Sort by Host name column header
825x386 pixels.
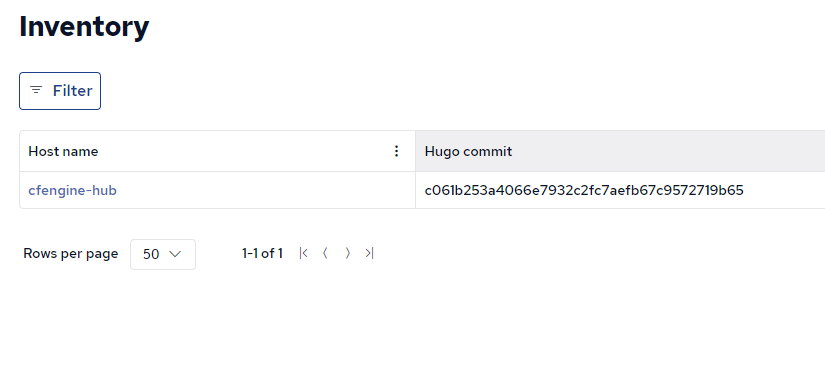tap(63, 151)
